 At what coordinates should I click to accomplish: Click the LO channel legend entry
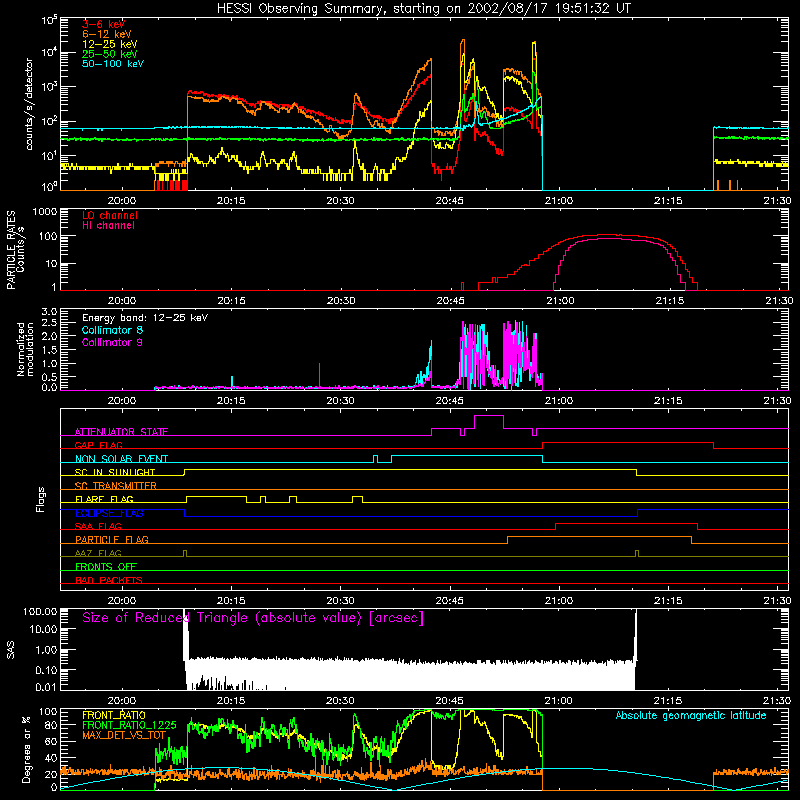pos(110,215)
